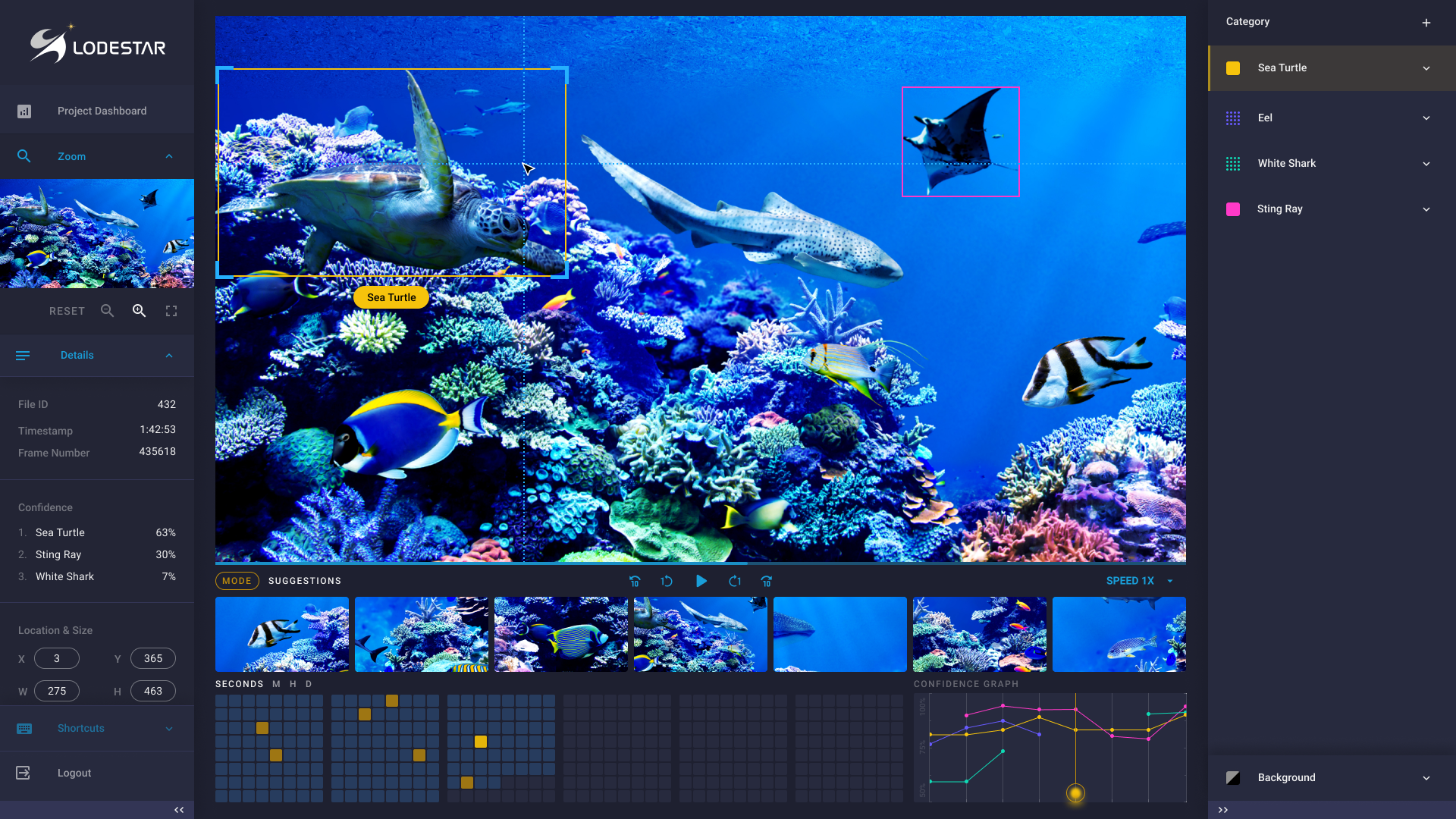Image resolution: width=1456 pixels, height=819 pixels.
Task: Expand the Sting Ray category chevron
Action: pyautogui.click(x=1426, y=209)
